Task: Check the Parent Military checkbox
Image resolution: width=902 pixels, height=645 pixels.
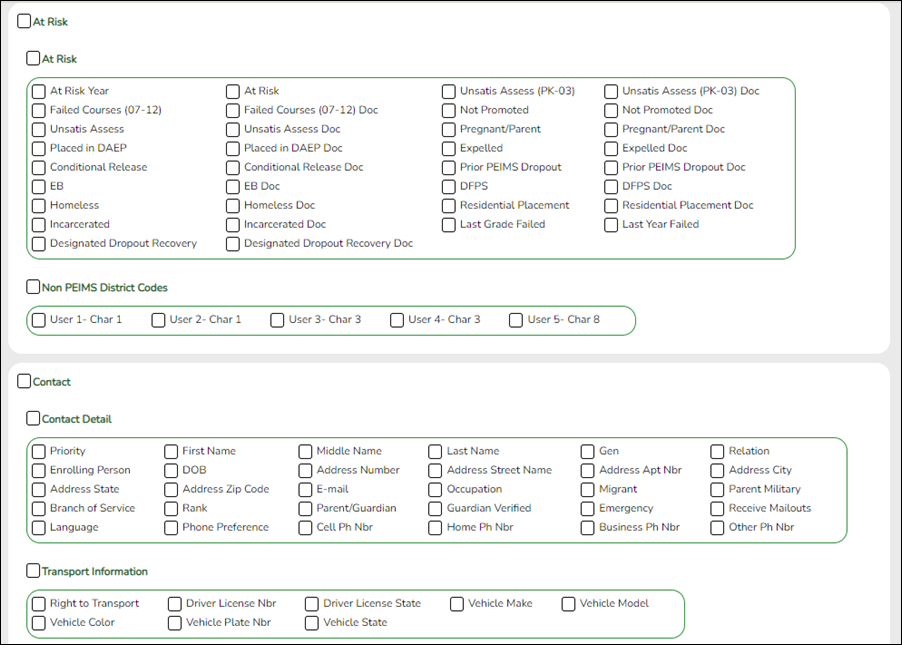Action: [716, 489]
